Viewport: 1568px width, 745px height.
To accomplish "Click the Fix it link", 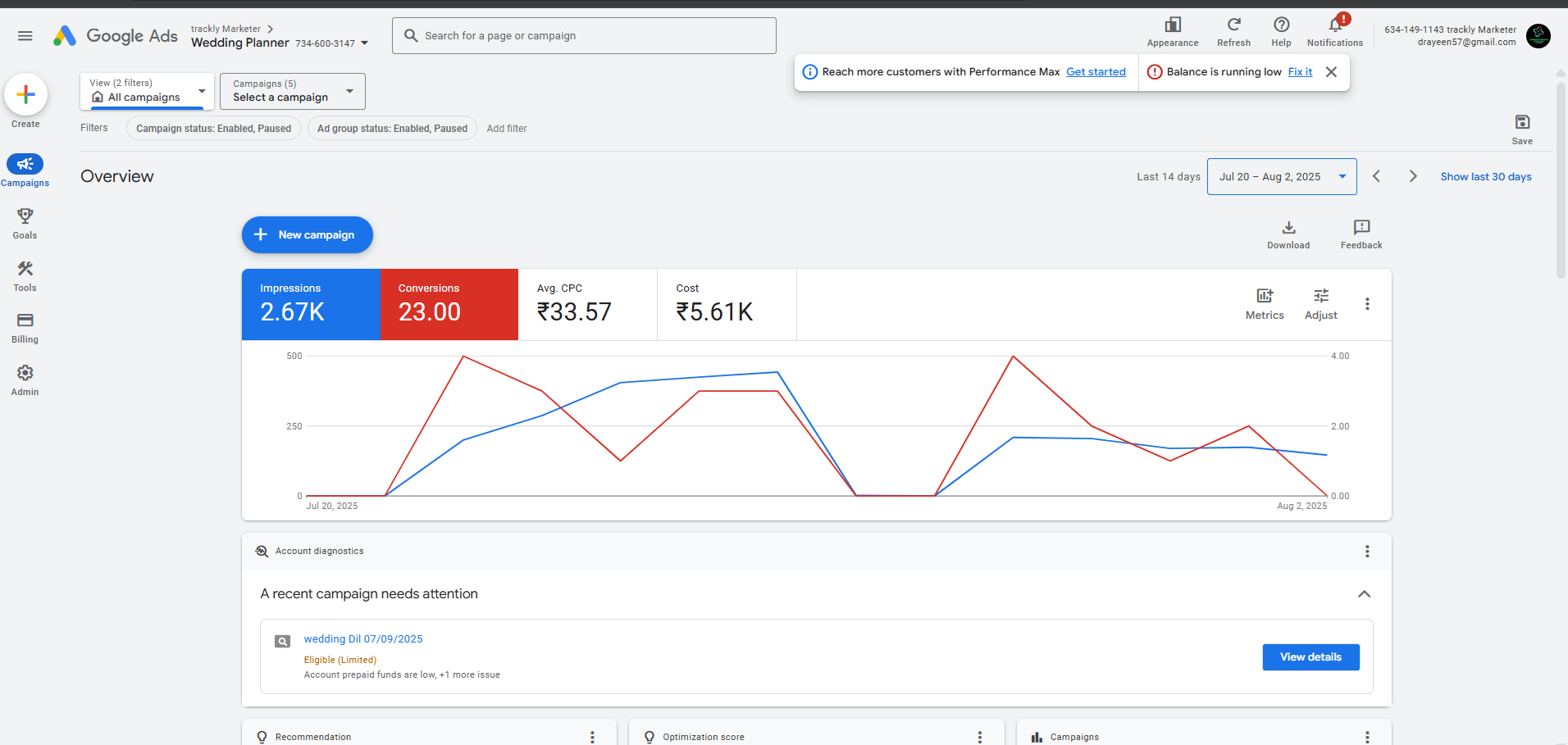I will (x=1300, y=72).
